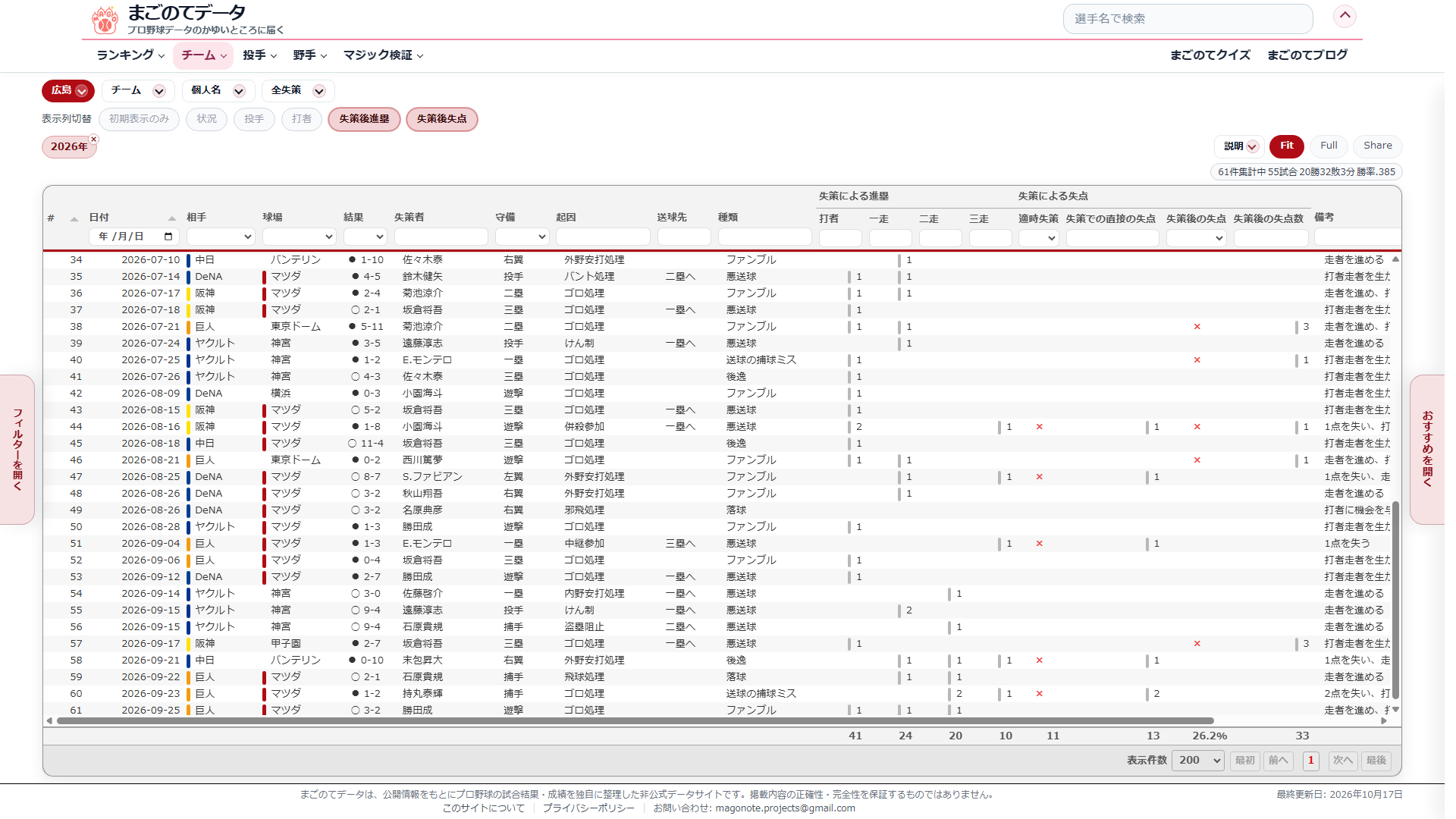
Task: Click the vertical table scrollbar
Action: [1395, 599]
